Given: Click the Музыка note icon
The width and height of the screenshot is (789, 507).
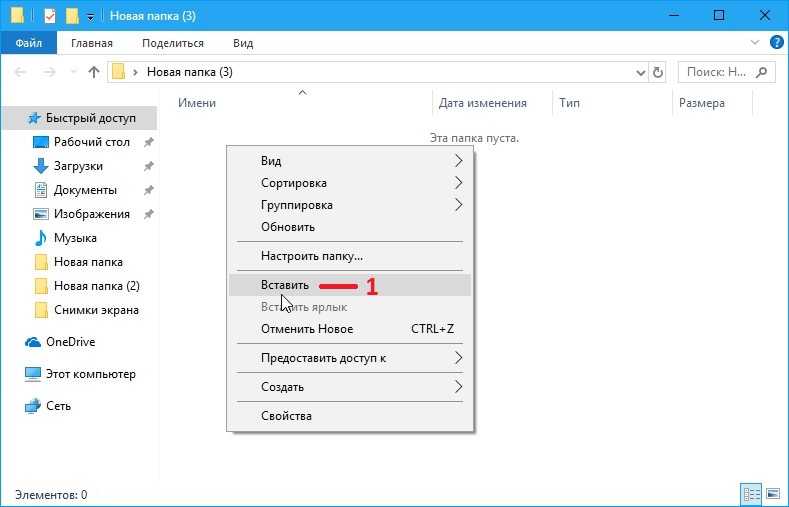Looking at the screenshot, I should coord(40,238).
